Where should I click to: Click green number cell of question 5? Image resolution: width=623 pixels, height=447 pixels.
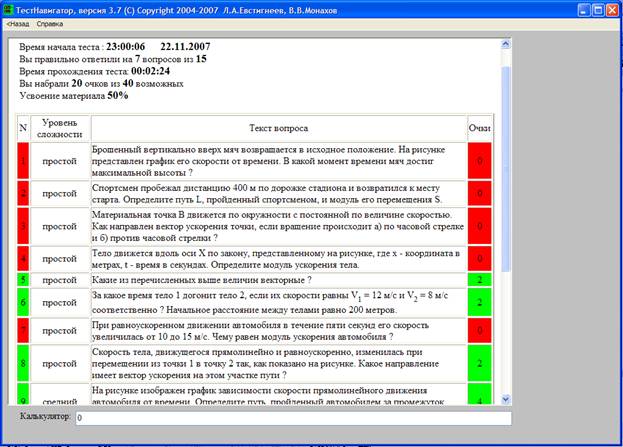tap(23, 280)
